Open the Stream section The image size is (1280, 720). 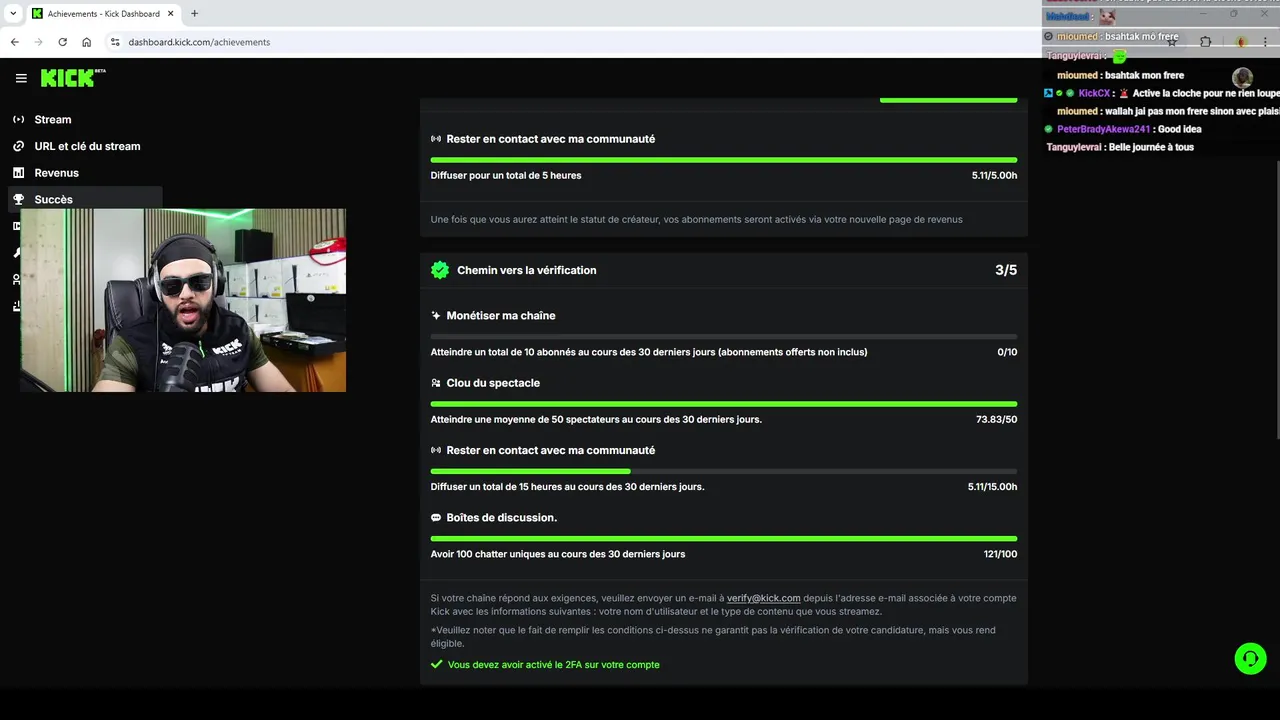(53, 119)
